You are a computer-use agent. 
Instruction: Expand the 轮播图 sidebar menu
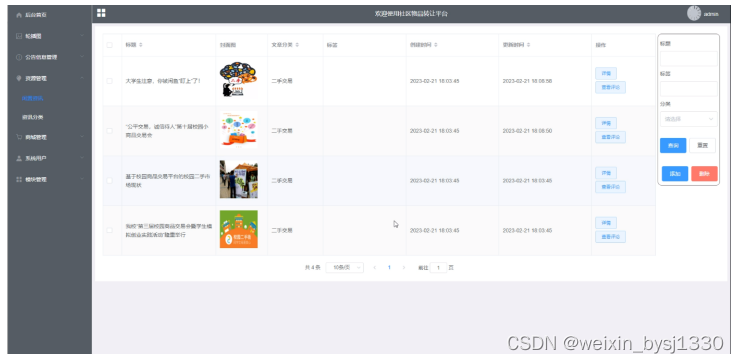[82, 36]
